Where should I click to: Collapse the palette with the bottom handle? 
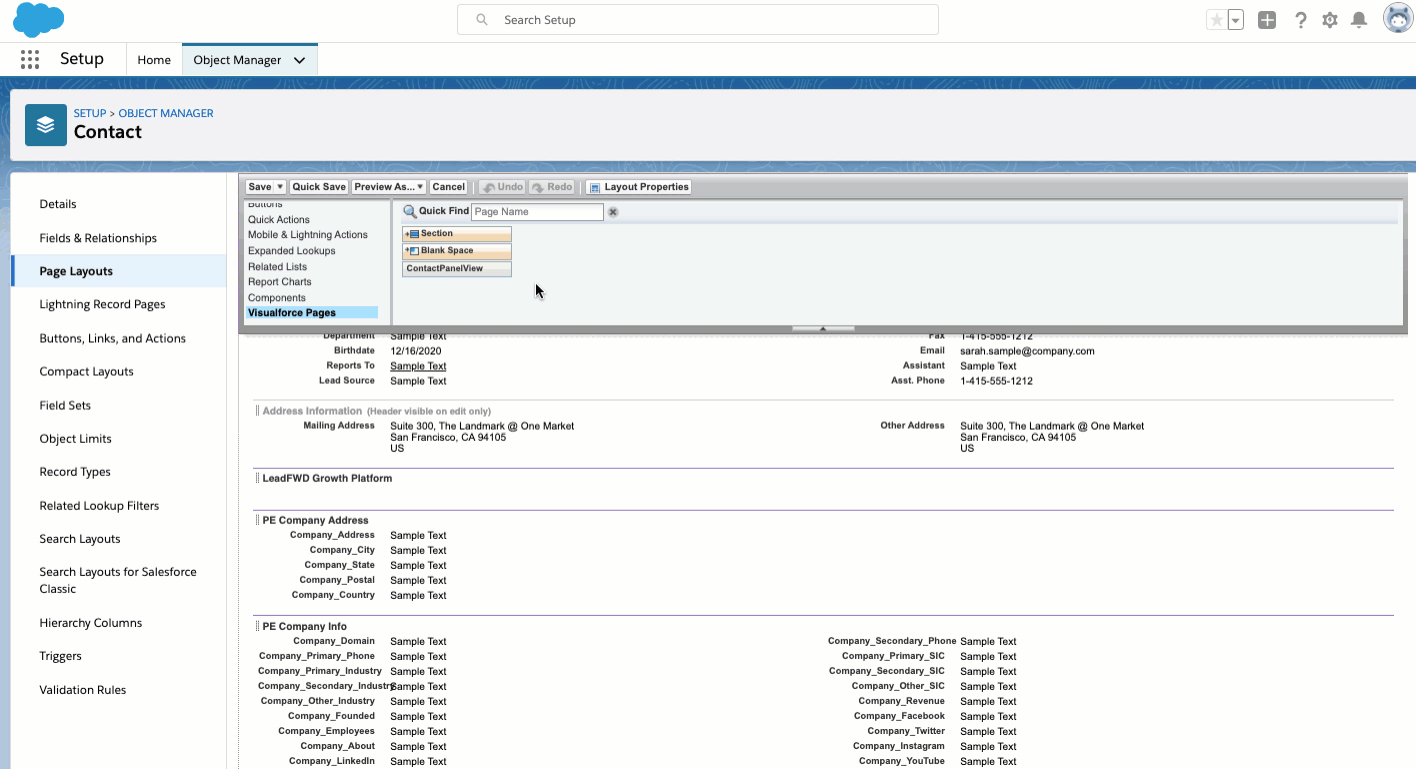(823, 328)
